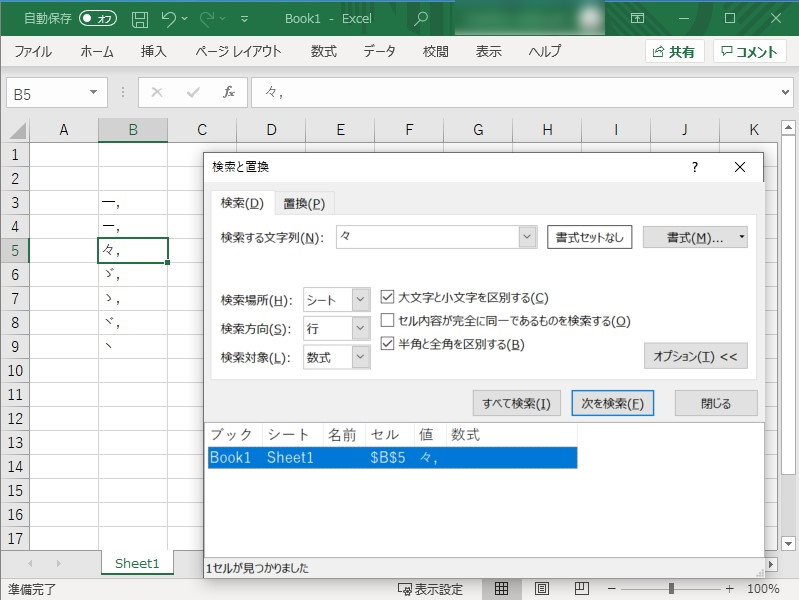Click the search magnifier in title bar
Image resolution: width=799 pixels, height=600 pixels.
420,19
